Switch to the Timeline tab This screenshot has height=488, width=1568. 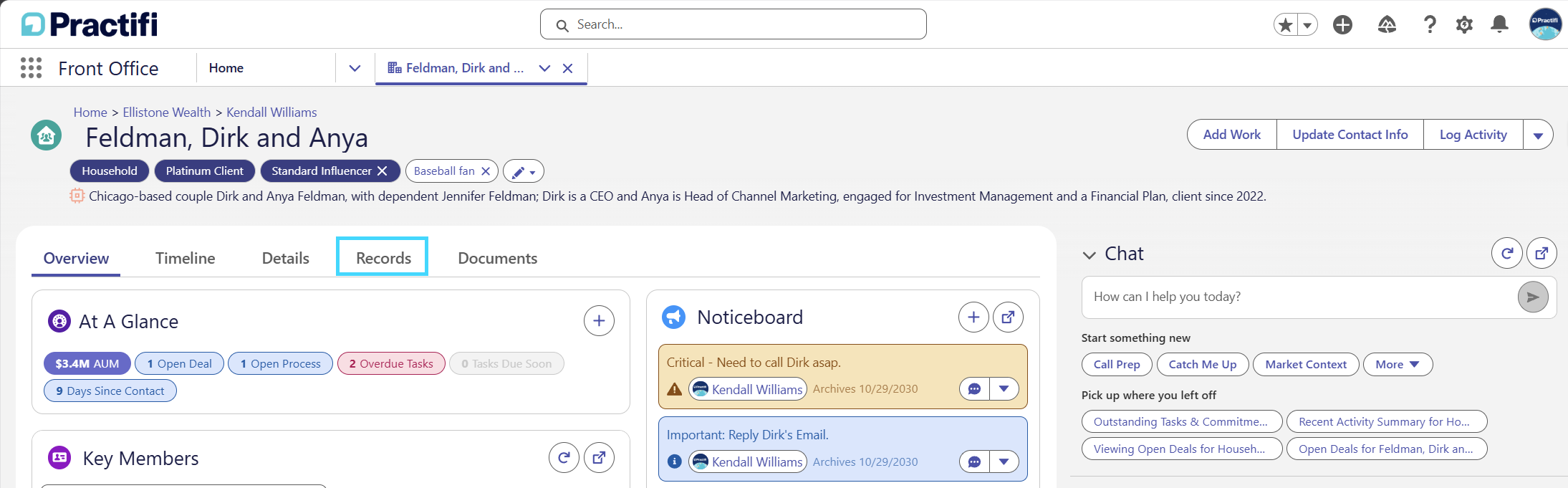186,258
